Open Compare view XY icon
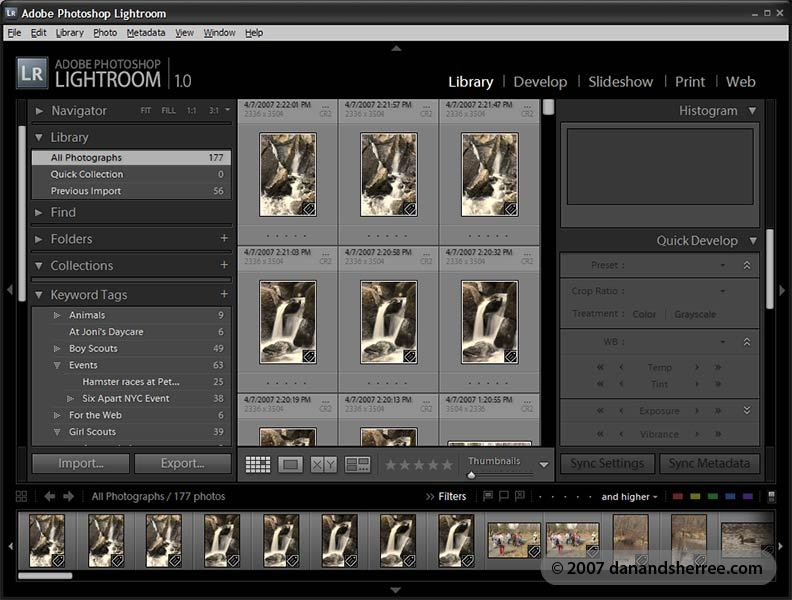 click(323, 464)
